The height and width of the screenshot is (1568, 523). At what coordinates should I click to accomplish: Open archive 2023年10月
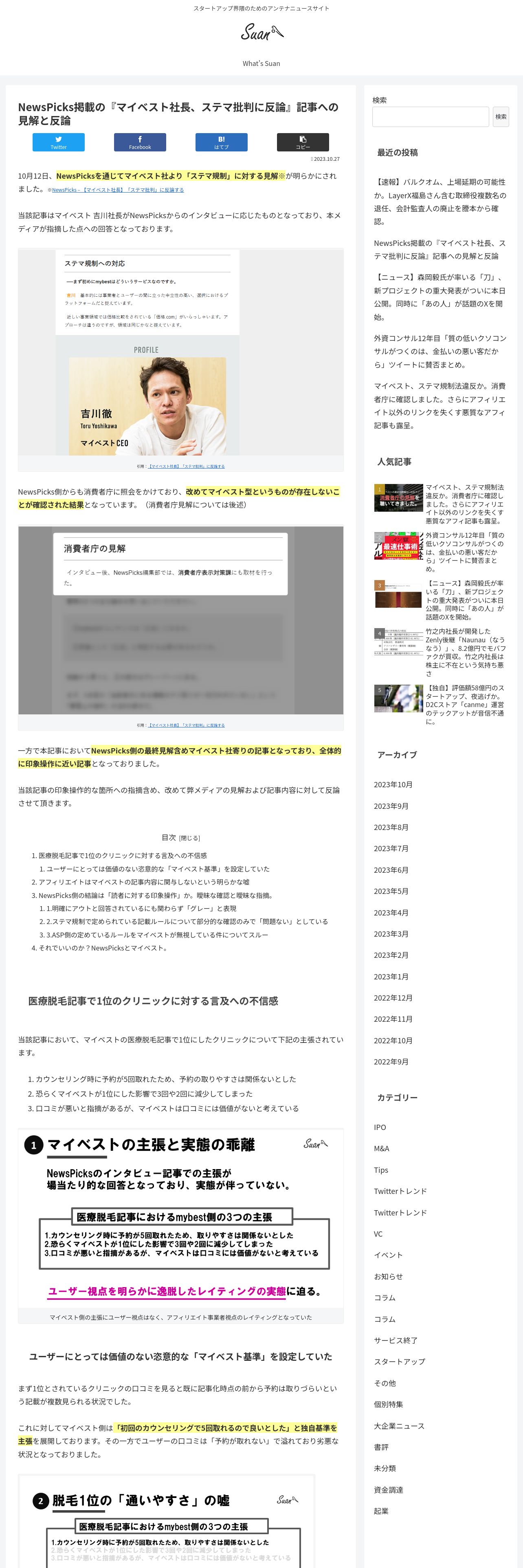pos(393,784)
